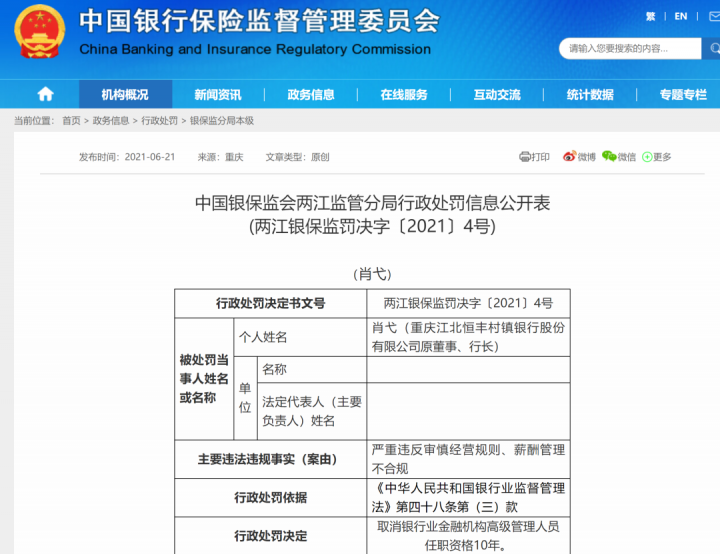Click the 主要违法违规事实（案由） cell
This screenshot has height=554, width=720.
pos(270,459)
